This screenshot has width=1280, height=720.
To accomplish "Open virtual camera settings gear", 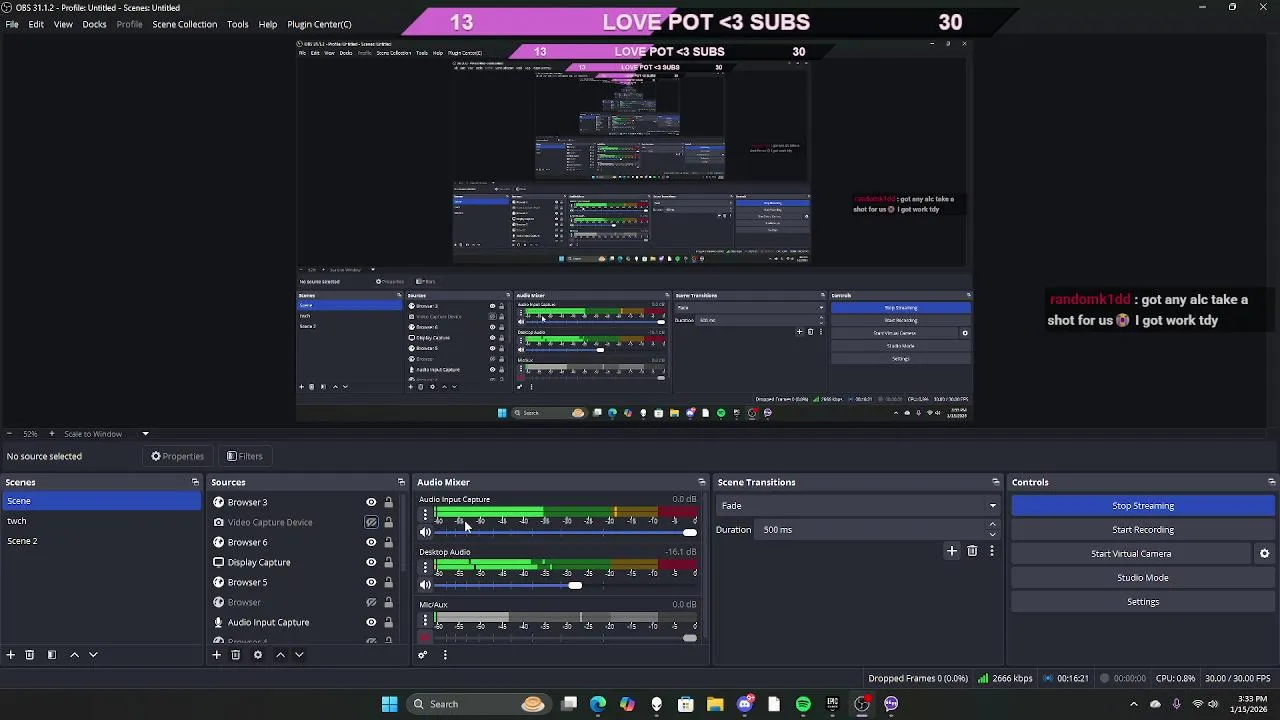I will click(1264, 554).
